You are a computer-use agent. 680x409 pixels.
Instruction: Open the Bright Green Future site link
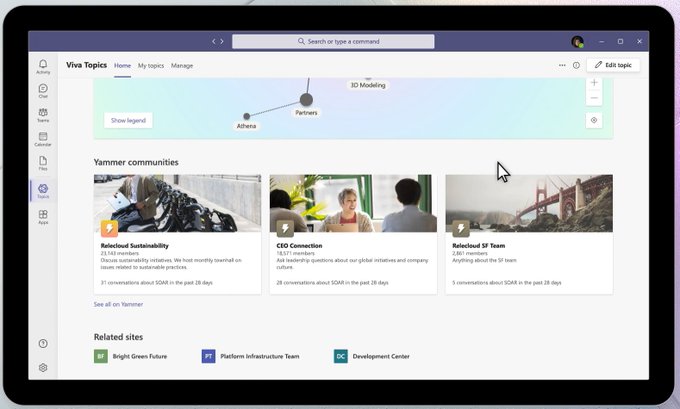point(140,356)
